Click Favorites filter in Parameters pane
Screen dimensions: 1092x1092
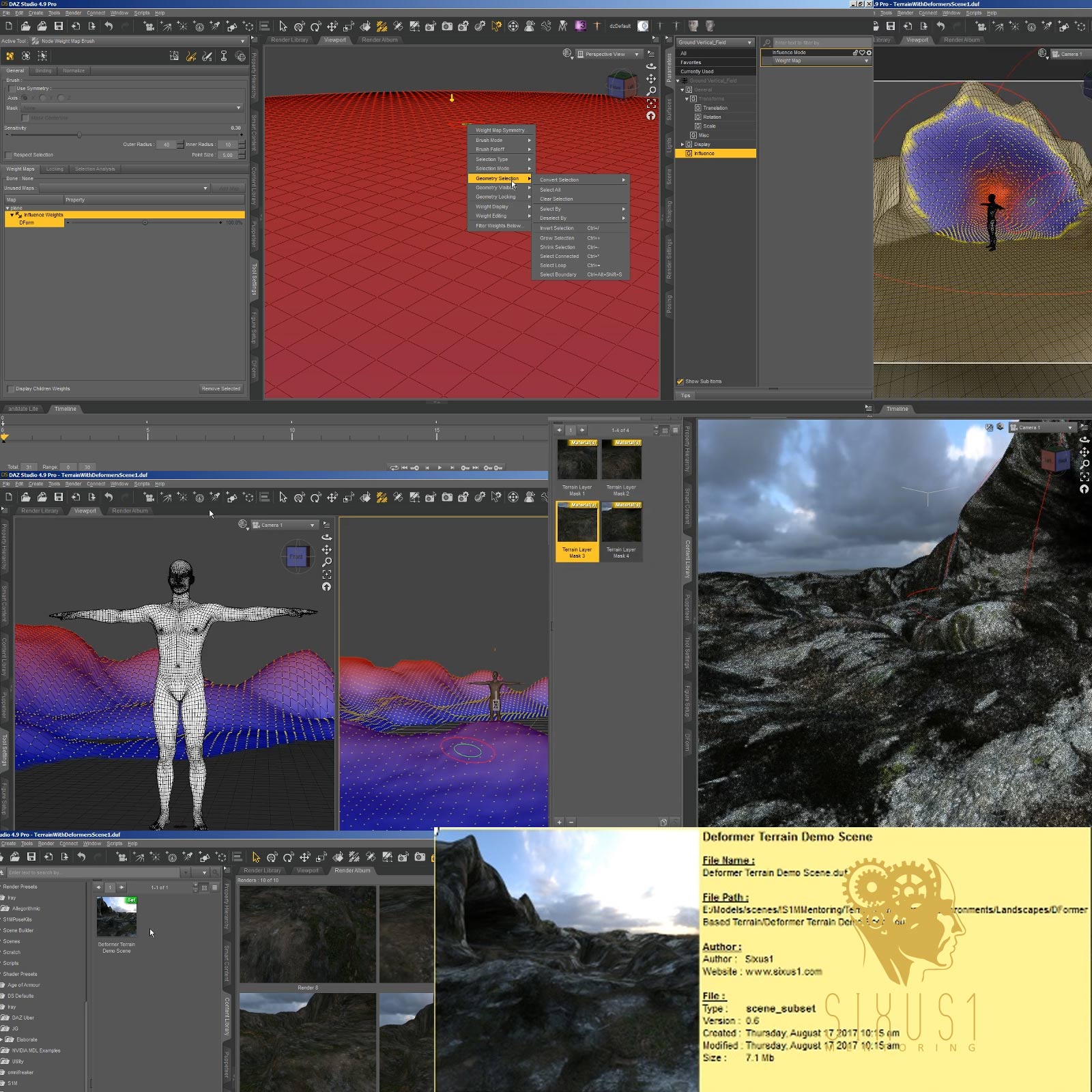715,62
